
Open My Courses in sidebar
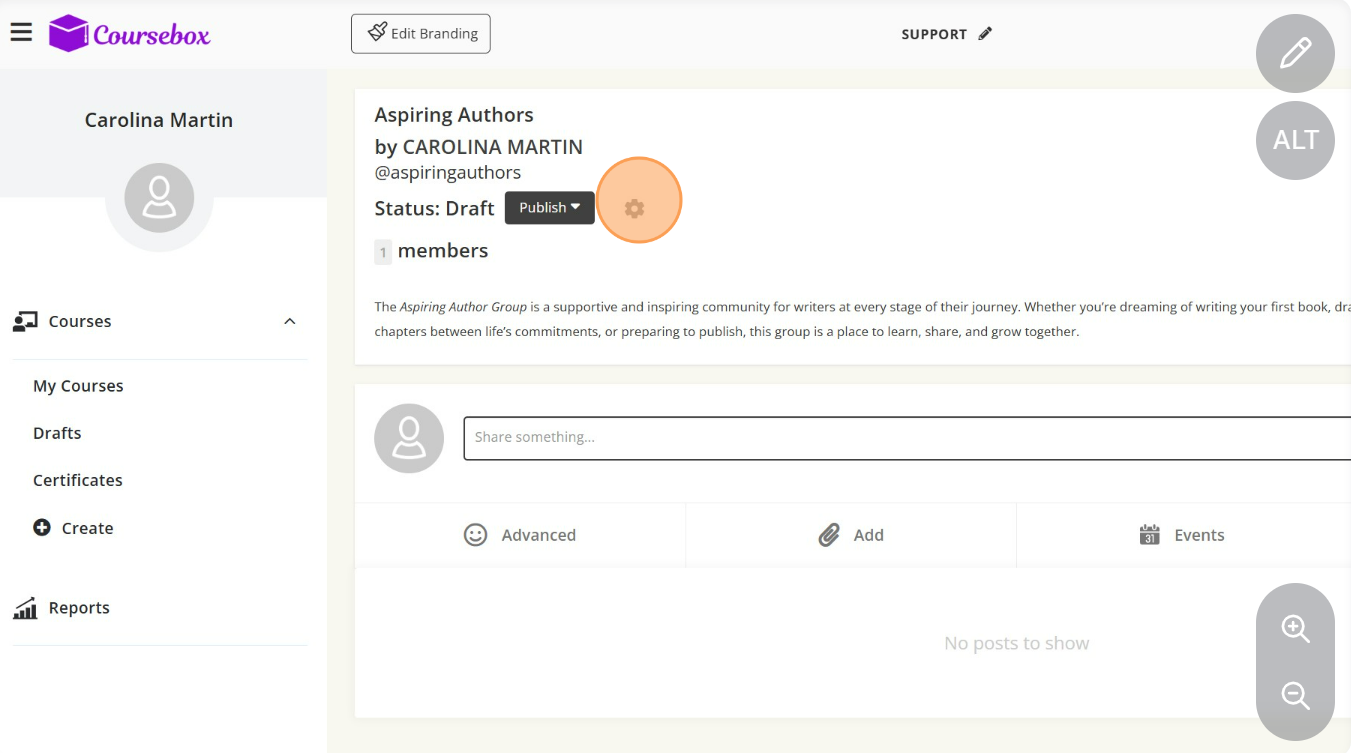pos(78,386)
